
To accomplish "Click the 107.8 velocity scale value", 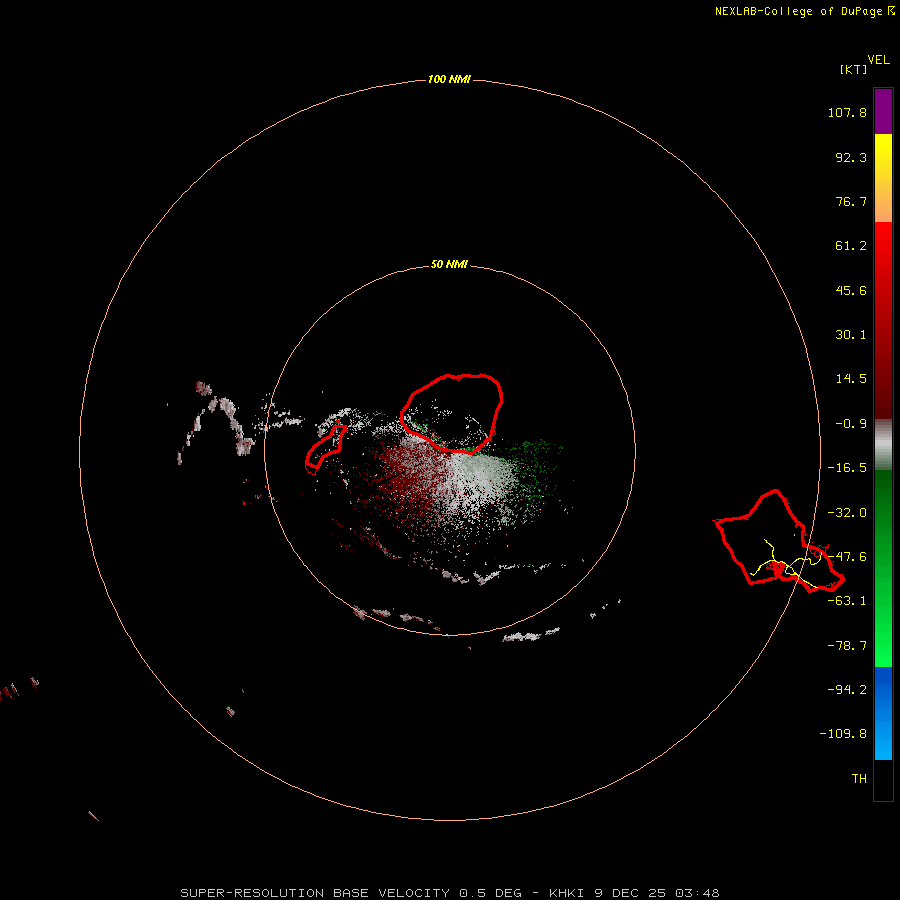I will 847,112.
